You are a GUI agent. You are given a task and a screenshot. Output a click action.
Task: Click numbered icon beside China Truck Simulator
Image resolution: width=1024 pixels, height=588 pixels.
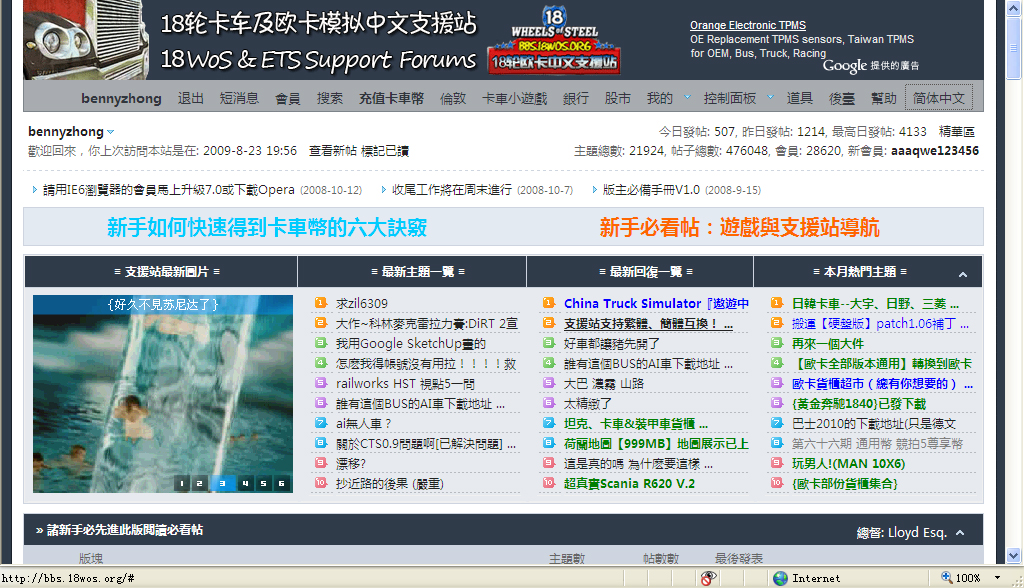point(549,302)
